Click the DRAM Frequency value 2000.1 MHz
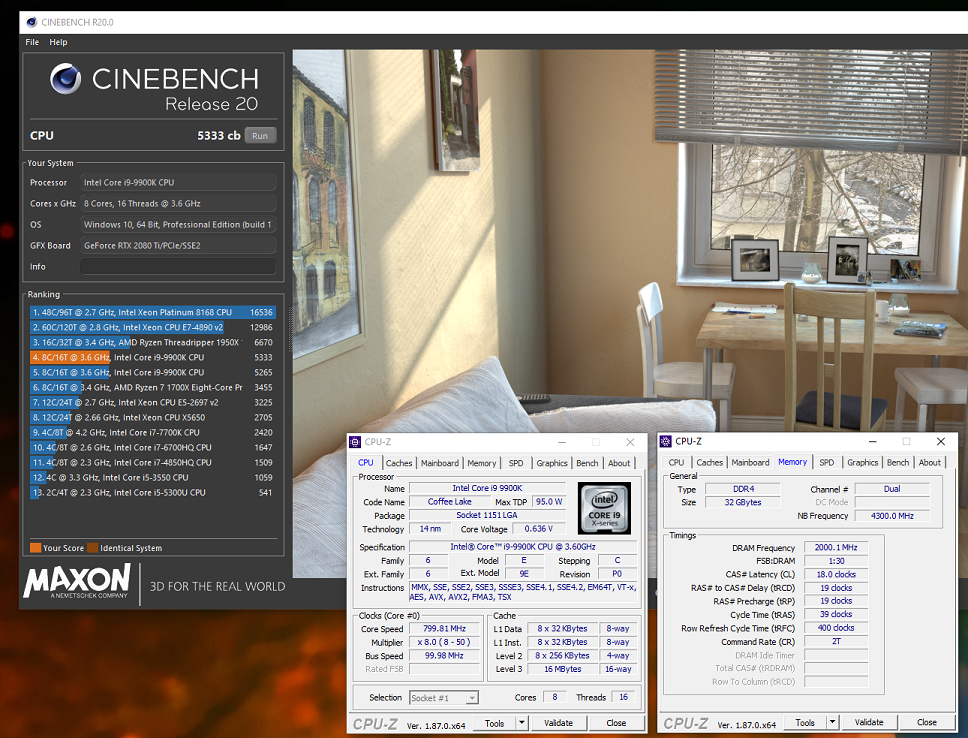Viewport: 968px width, 738px height. click(x=836, y=548)
